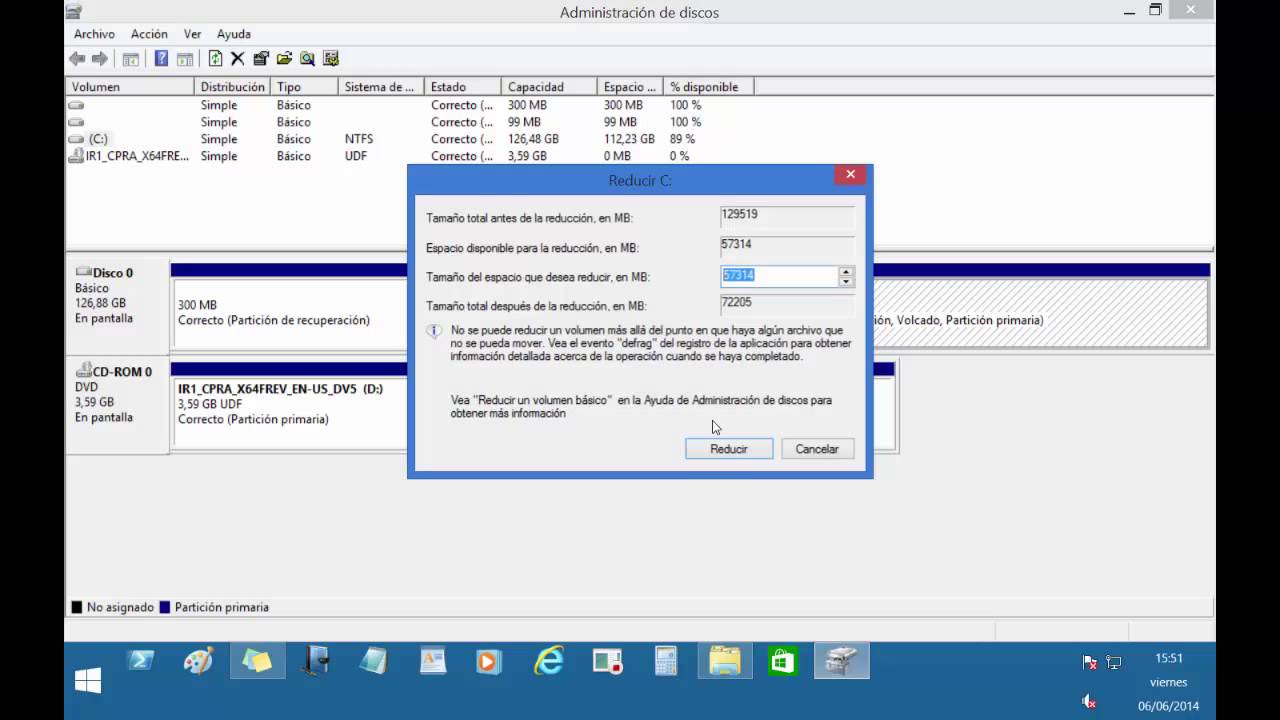Open the Windows Start button

pyautogui.click(x=88, y=681)
